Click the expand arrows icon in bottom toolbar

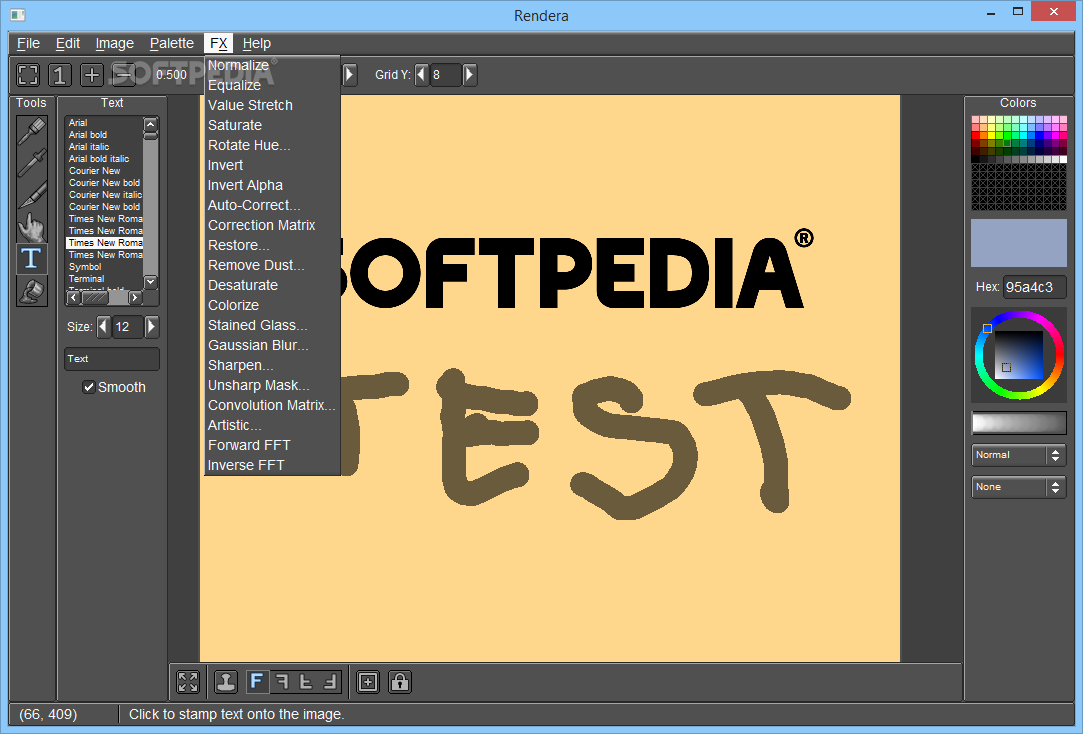188,682
